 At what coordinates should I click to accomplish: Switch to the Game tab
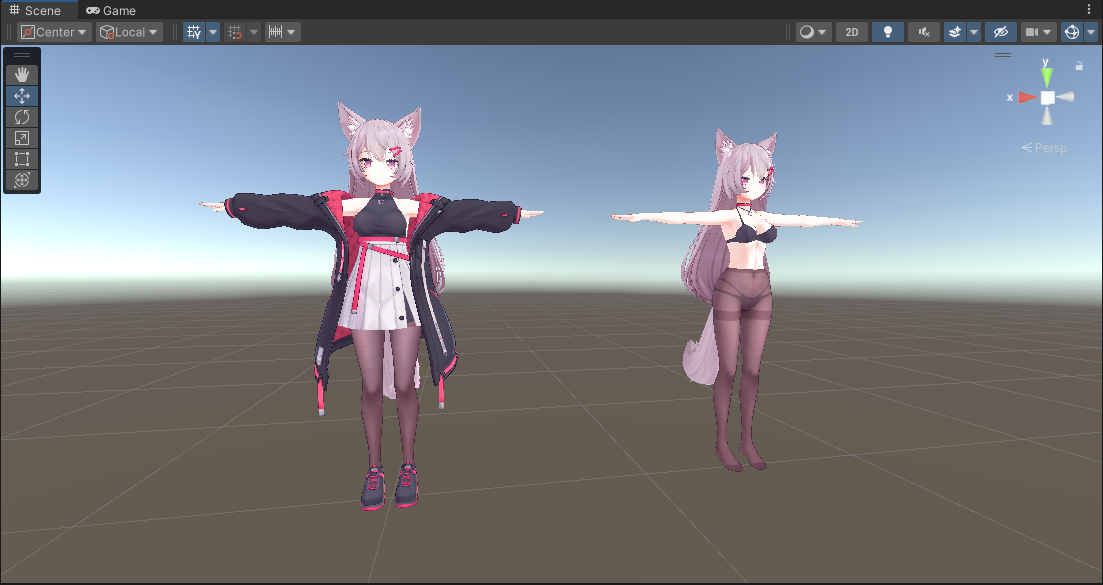coord(111,10)
